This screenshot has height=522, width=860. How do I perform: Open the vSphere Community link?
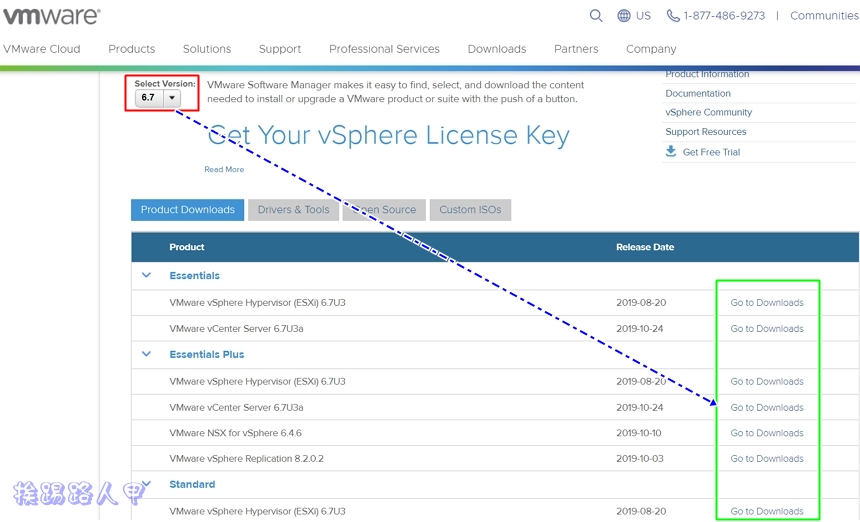709,112
